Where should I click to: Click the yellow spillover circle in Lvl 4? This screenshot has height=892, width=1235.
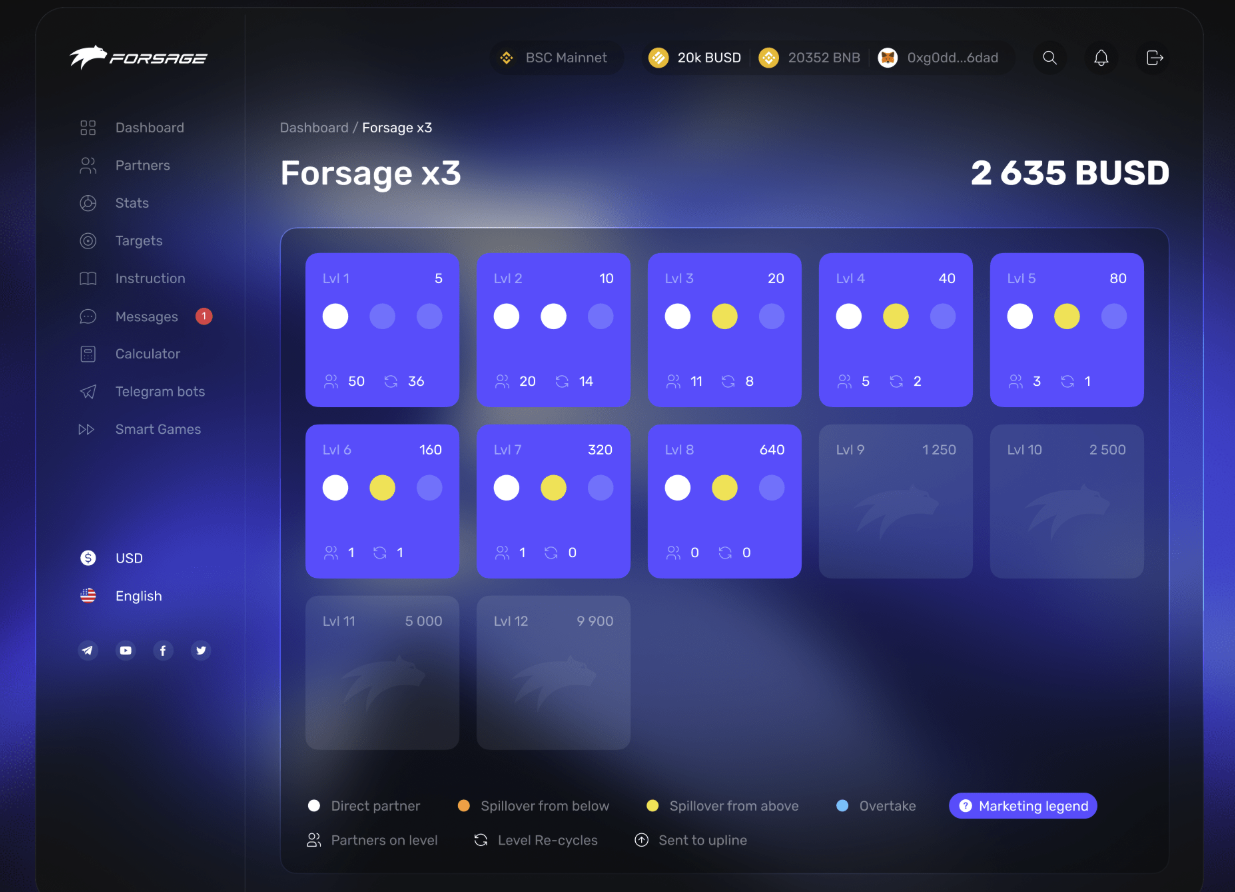tap(896, 317)
